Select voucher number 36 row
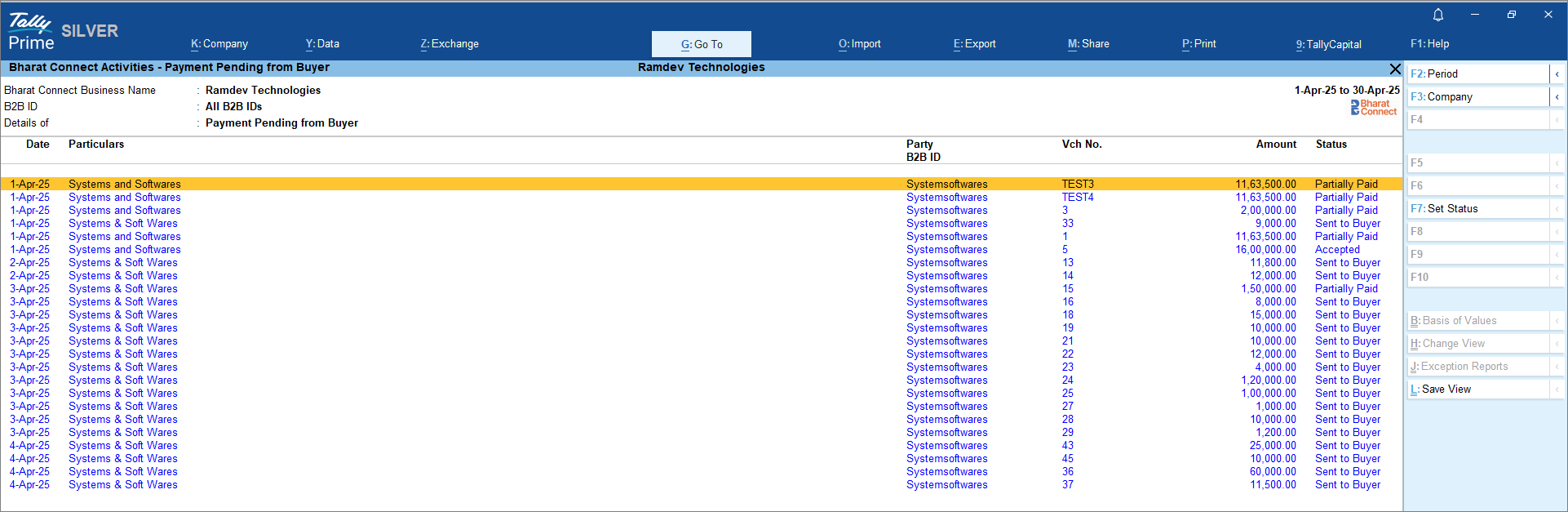 click(1067, 472)
